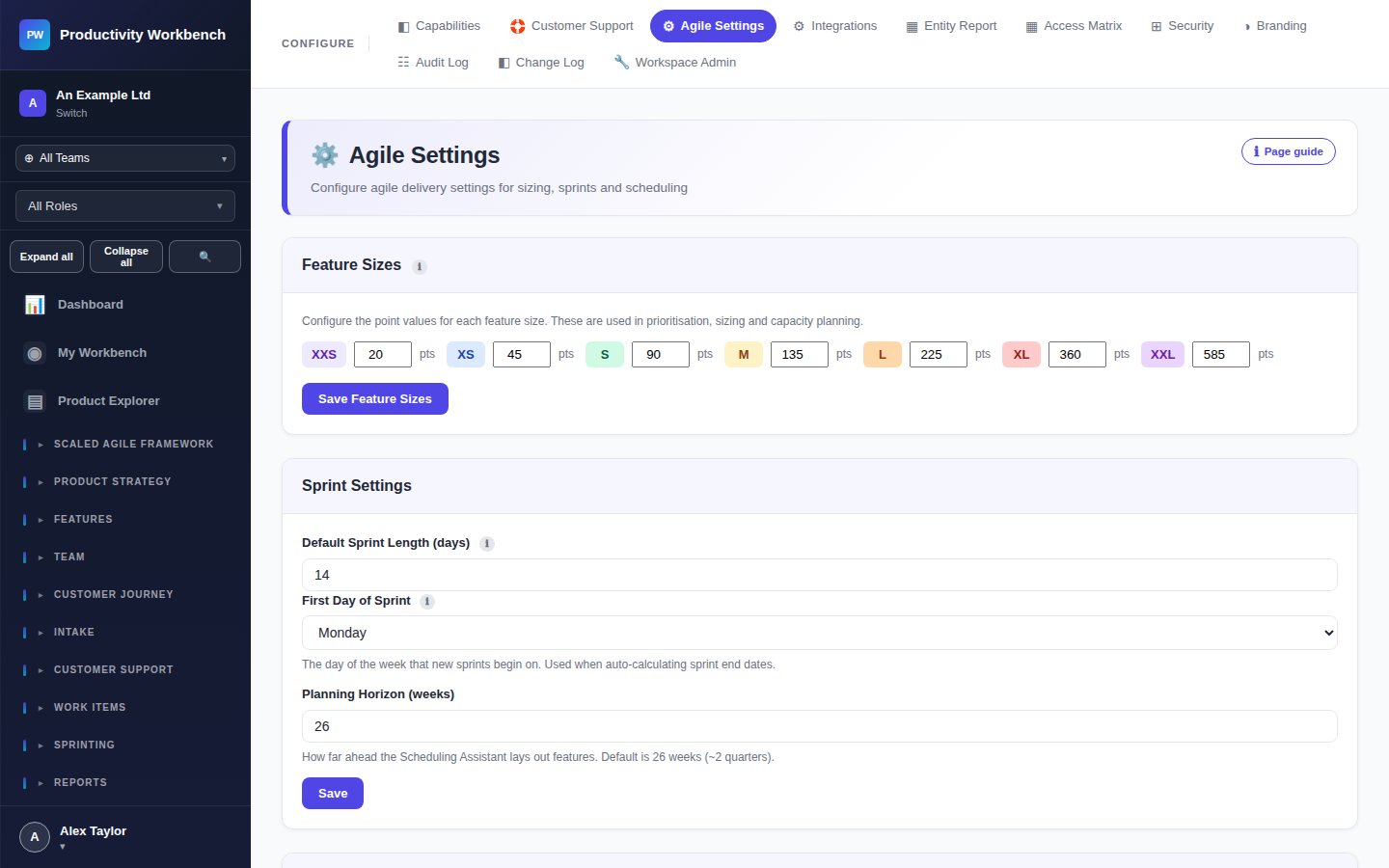
Task: Click the Collapse all button
Action: pyautogui.click(x=126, y=257)
